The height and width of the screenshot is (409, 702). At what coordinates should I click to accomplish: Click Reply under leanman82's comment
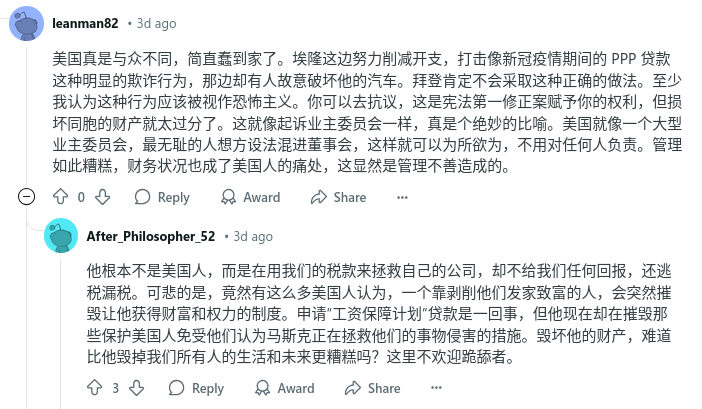tap(162, 197)
